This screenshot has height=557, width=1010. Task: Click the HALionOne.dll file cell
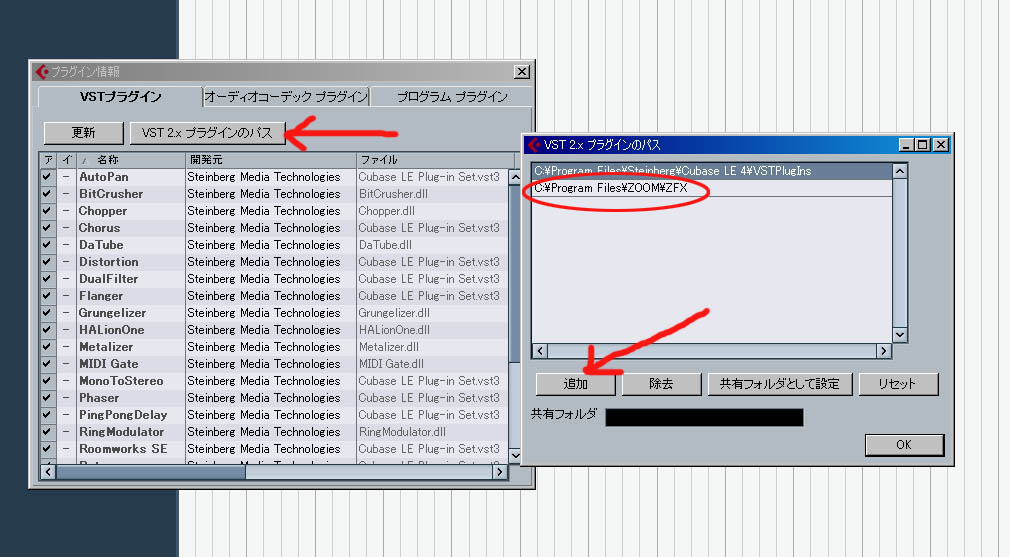pos(394,330)
